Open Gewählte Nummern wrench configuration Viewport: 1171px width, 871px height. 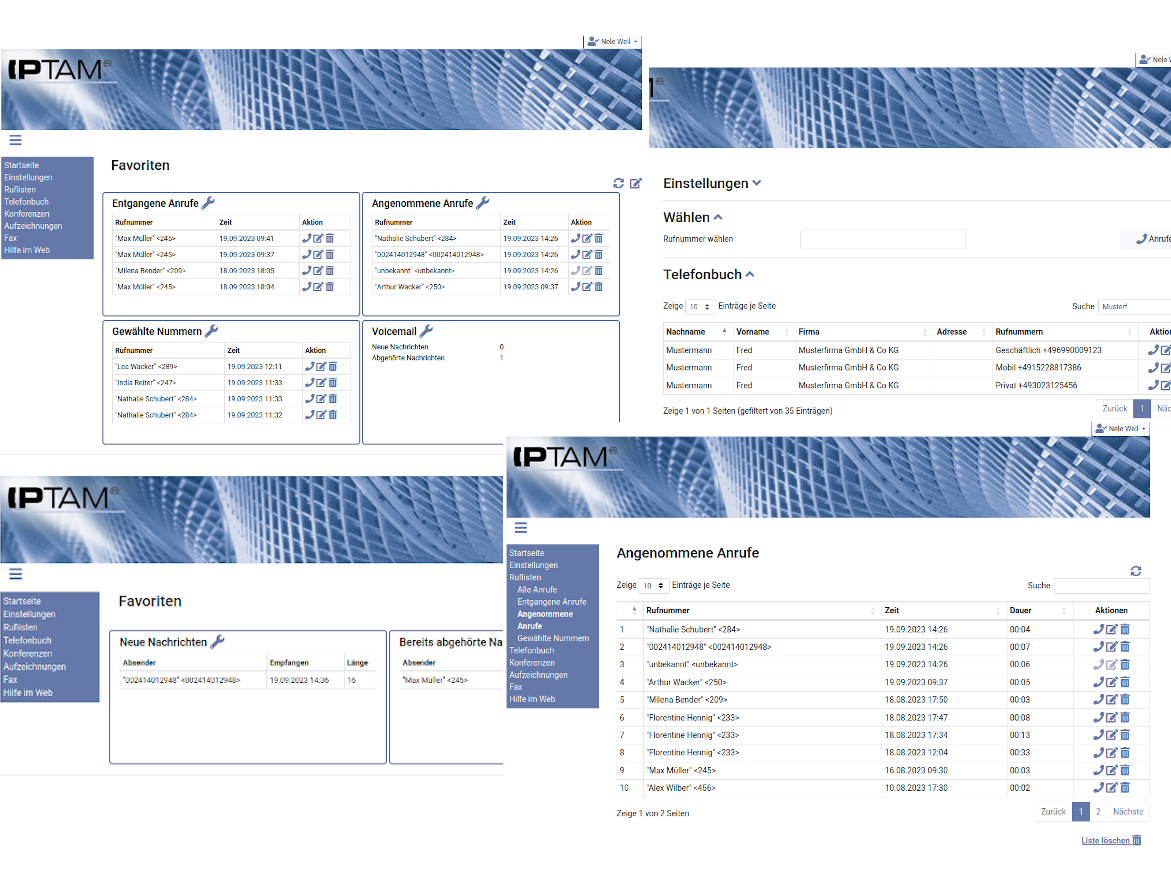211,331
